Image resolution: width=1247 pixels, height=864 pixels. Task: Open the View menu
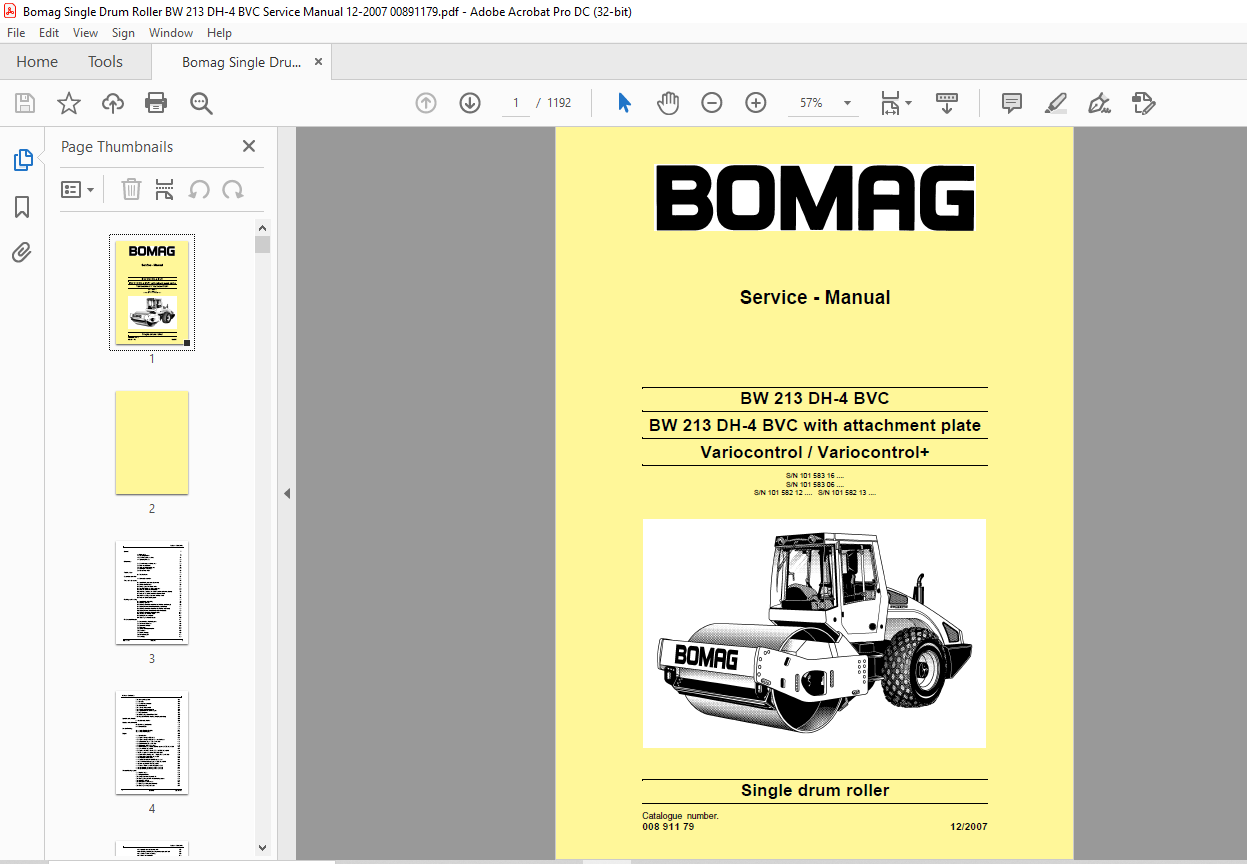coord(85,33)
